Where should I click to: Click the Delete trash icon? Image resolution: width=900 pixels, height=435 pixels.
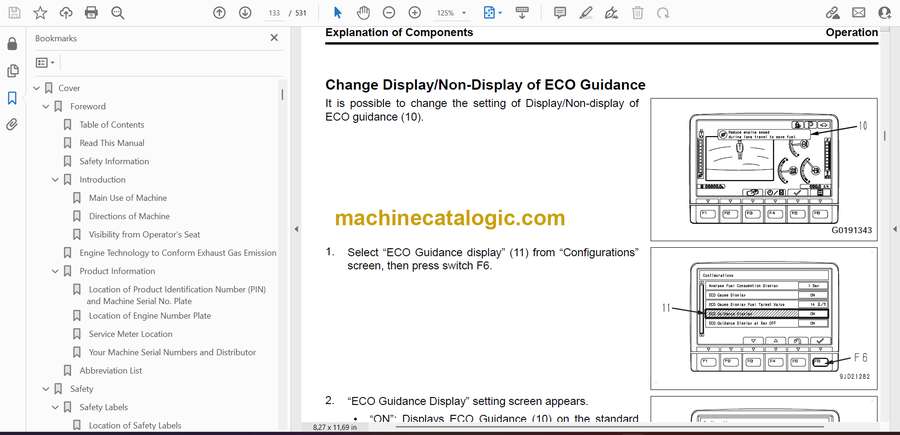coord(638,13)
